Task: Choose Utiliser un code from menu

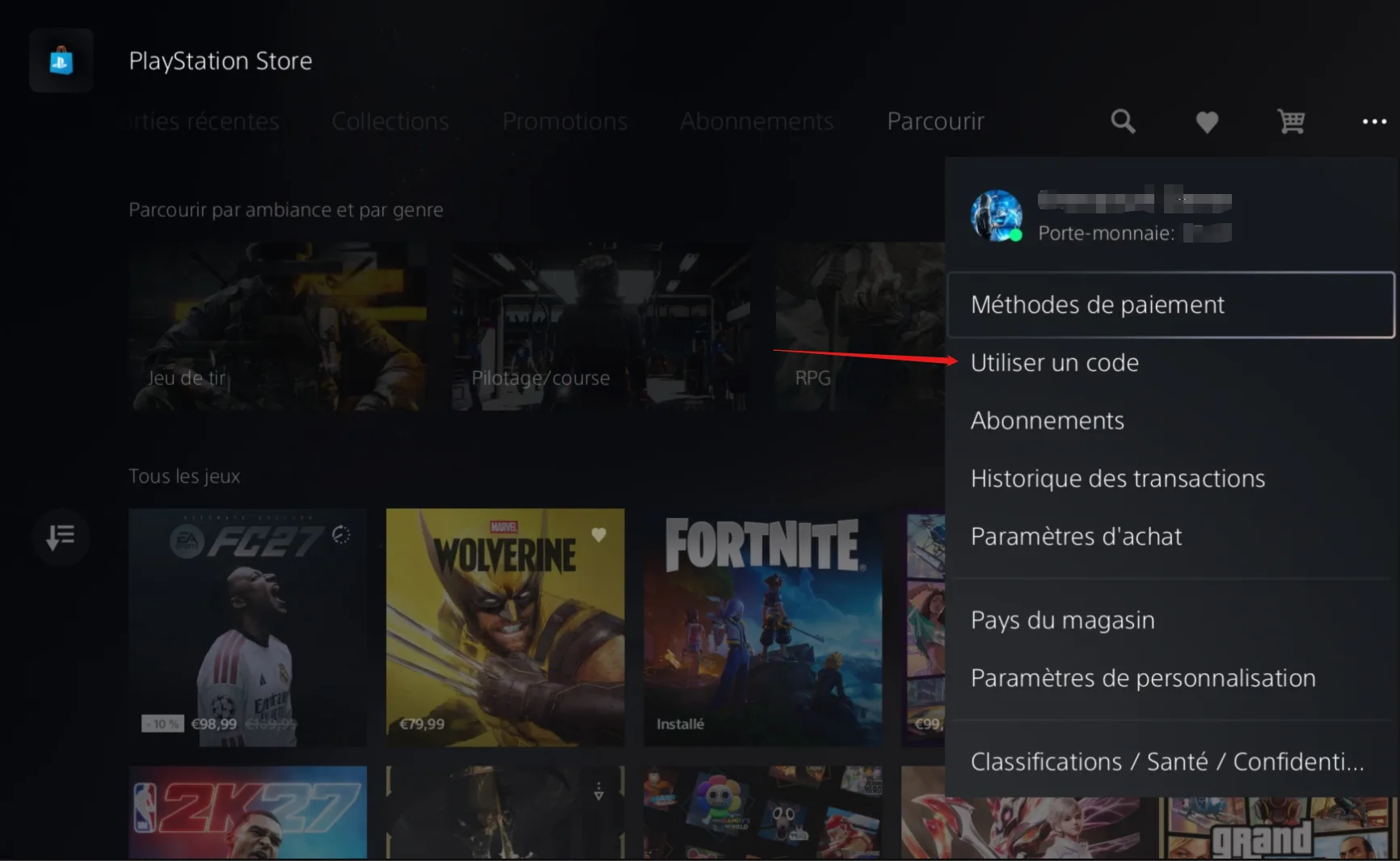Action: [x=1170, y=363]
